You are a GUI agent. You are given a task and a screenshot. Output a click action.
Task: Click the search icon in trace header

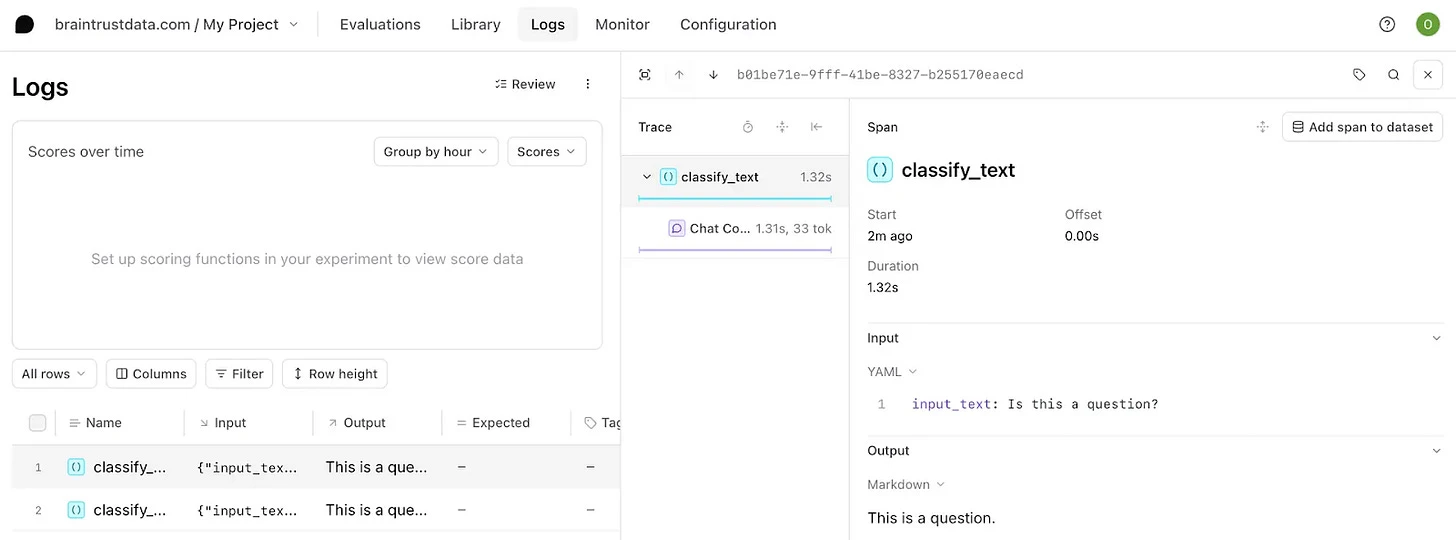tap(1393, 75)
